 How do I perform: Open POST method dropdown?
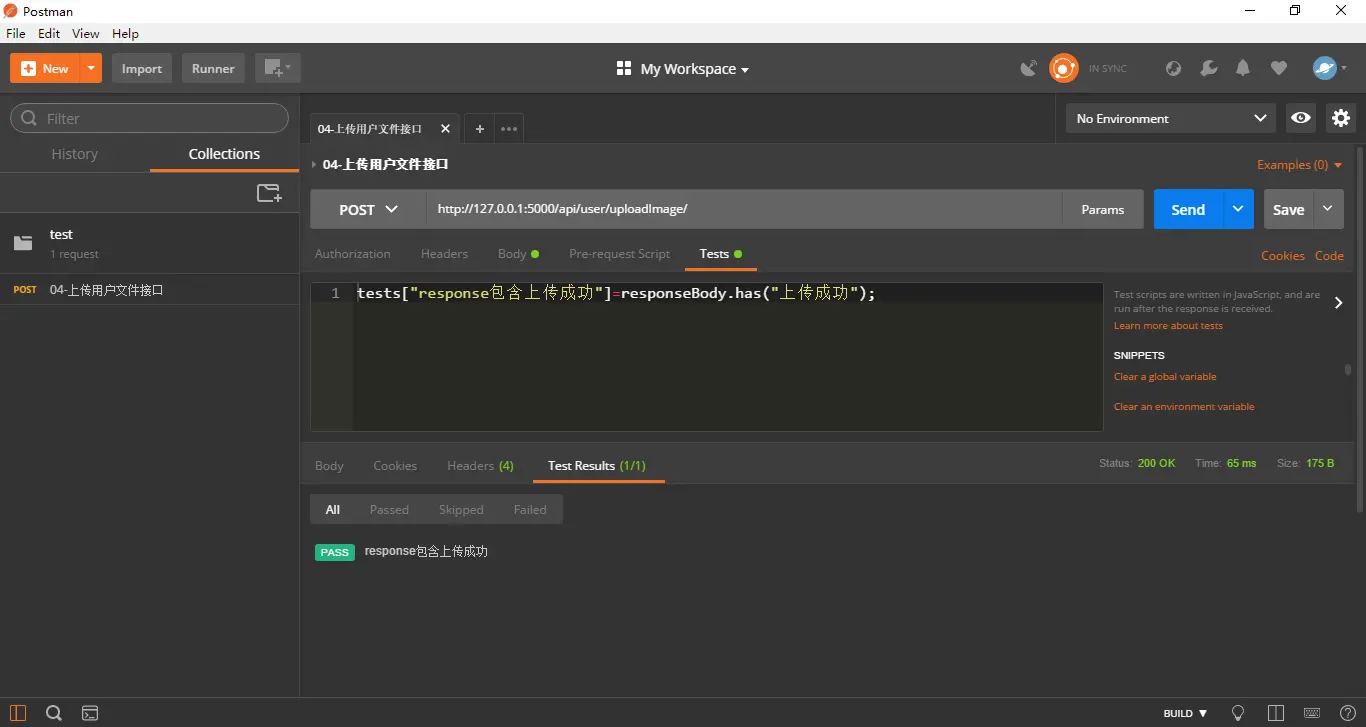pyautogui.click(x=368, y=209)
